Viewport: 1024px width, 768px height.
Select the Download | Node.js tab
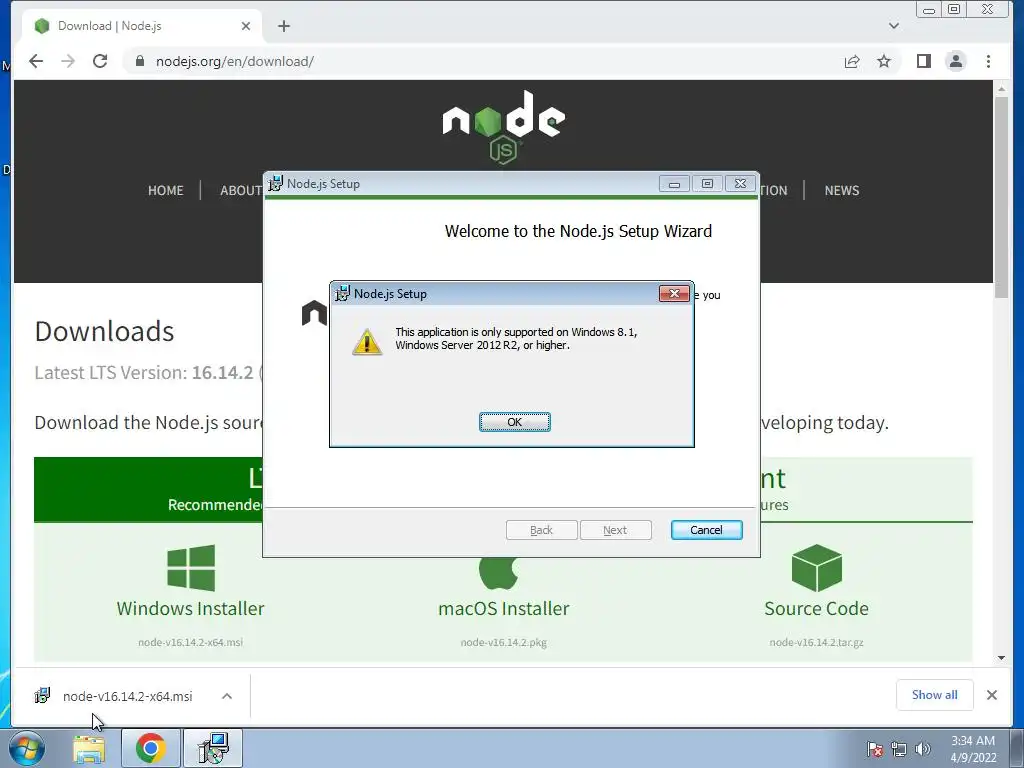[142, 26]
